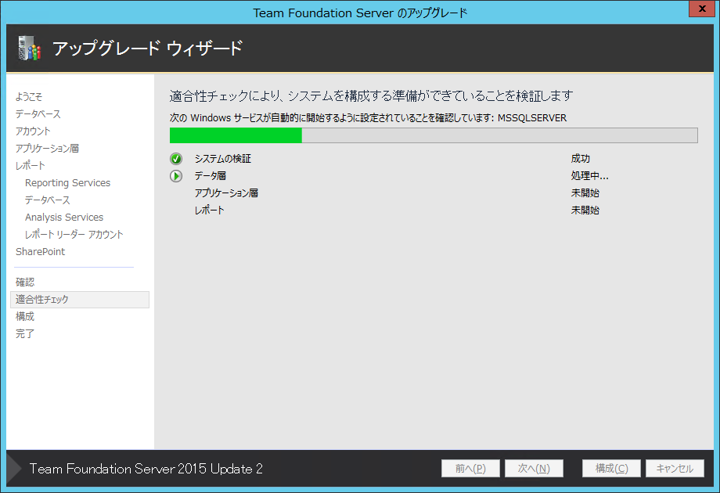Go to the SharePoint sidebar step

(40, 252)
